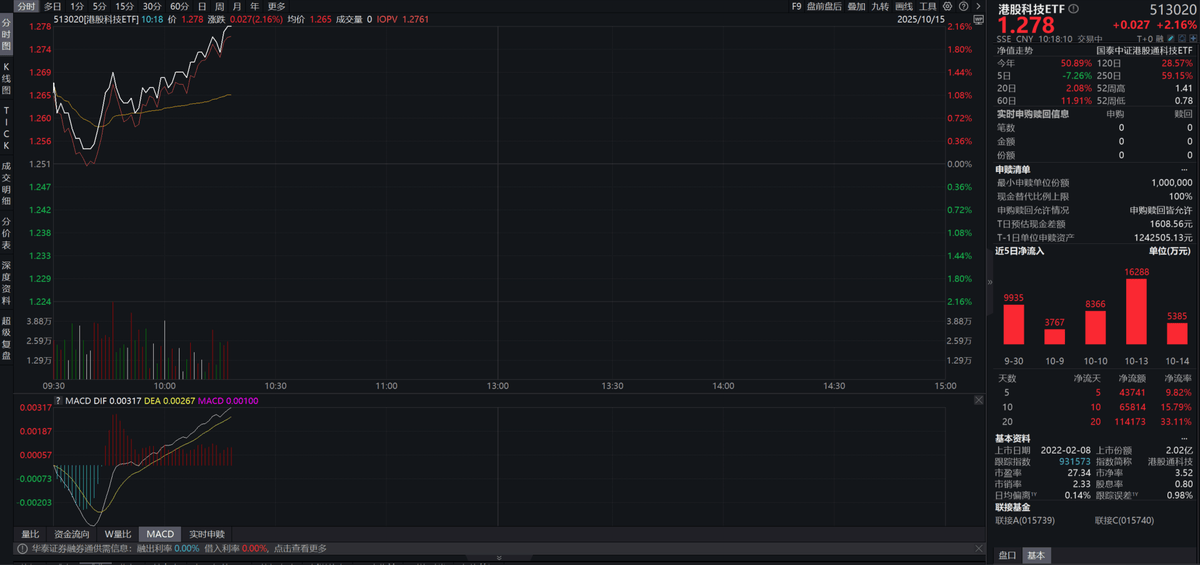Click the 15分 period button

pyautogui.click(x=124, y=6)
